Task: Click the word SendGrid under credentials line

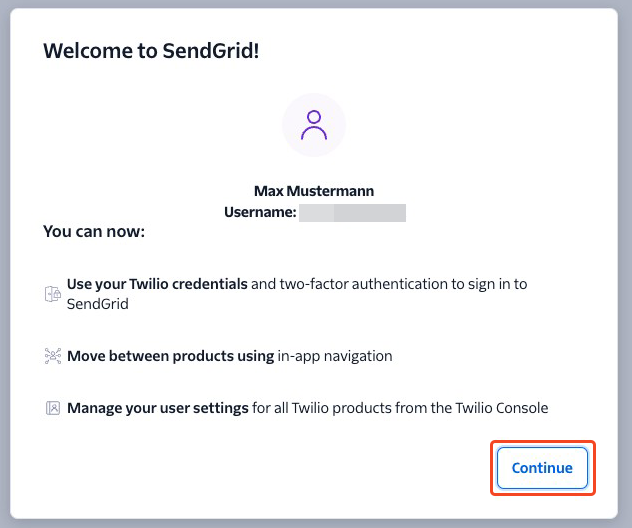Action: coord(98,304)
